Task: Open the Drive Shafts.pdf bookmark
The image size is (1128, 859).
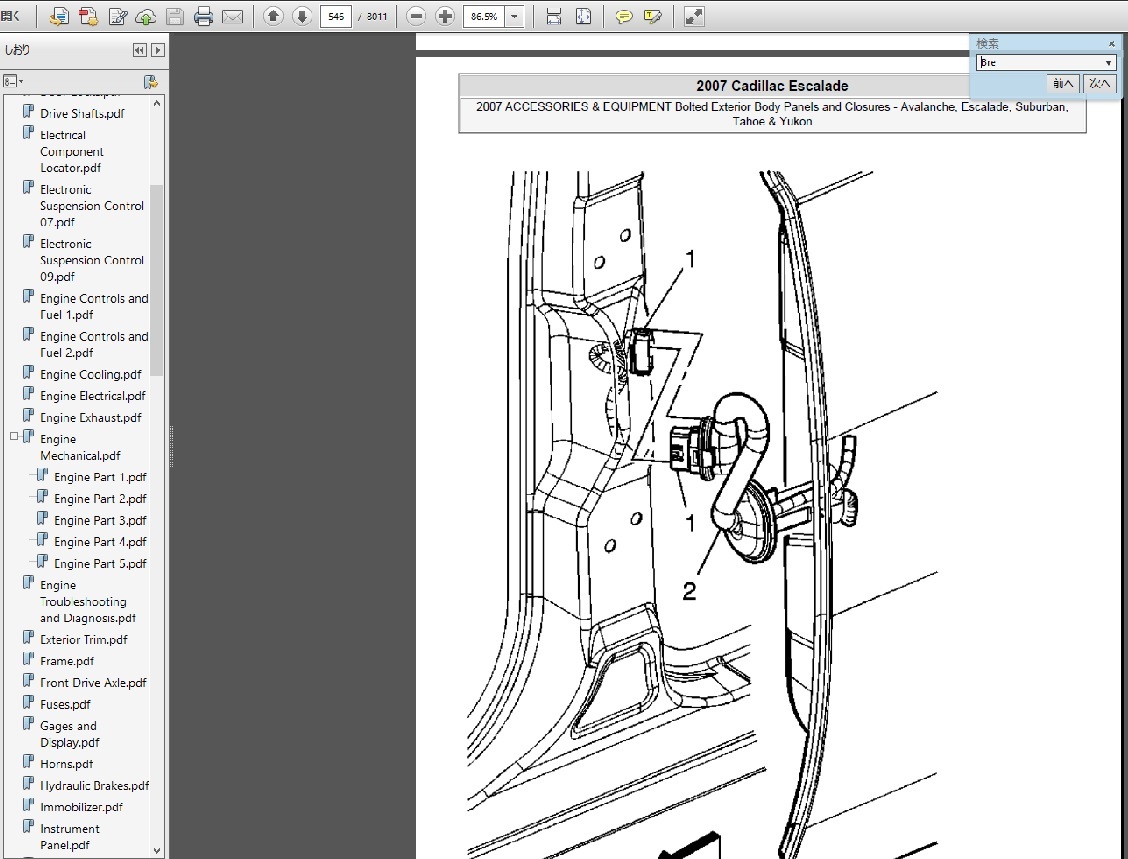Action: (x=82, y=114)
